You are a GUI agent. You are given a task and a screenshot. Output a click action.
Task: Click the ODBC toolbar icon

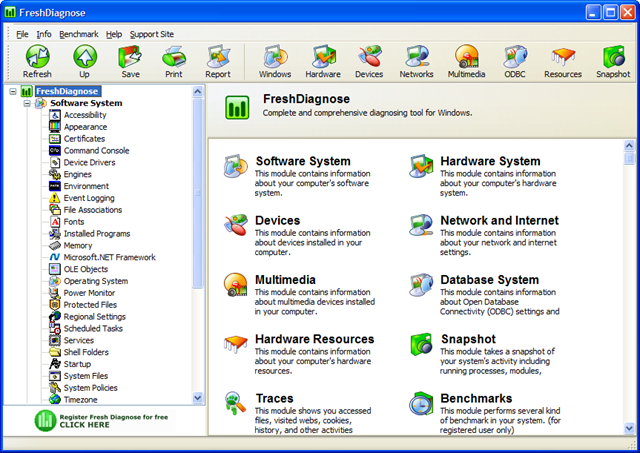click(515, 56)
